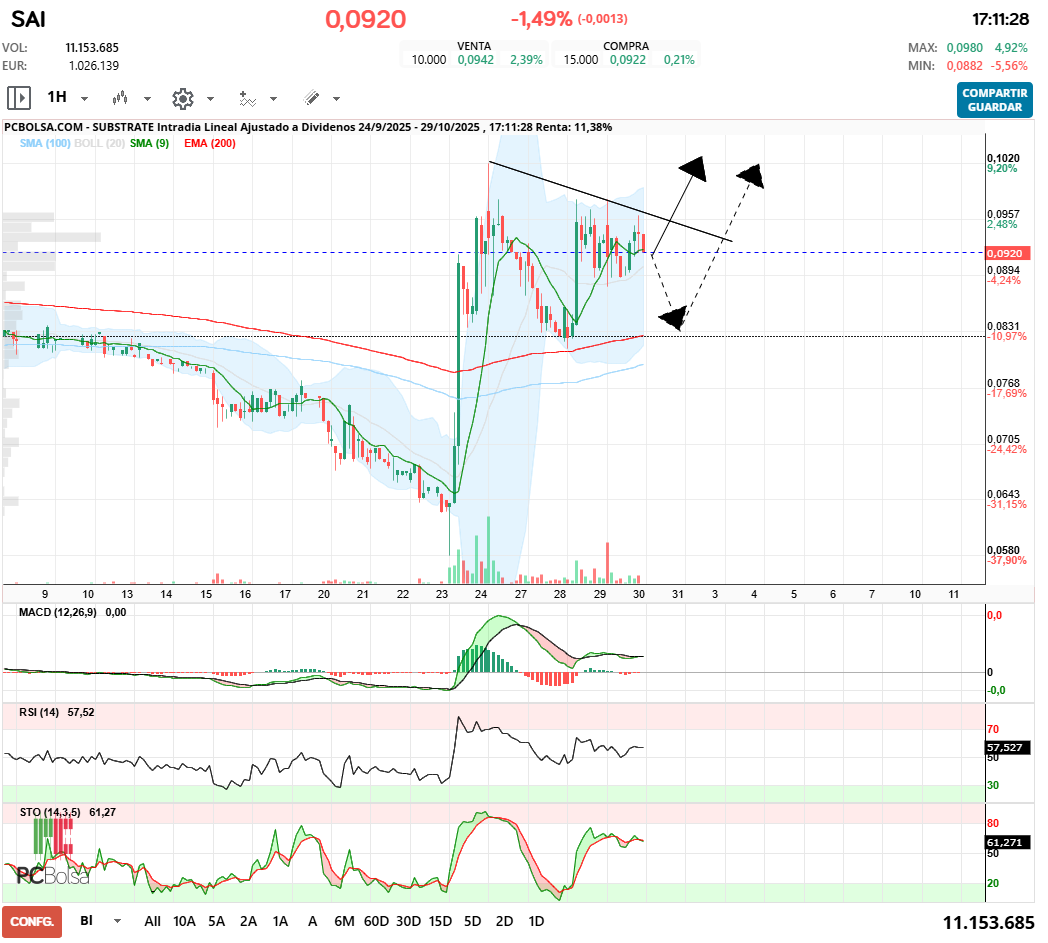Click the MIN value 0,0882

[964, 65]
